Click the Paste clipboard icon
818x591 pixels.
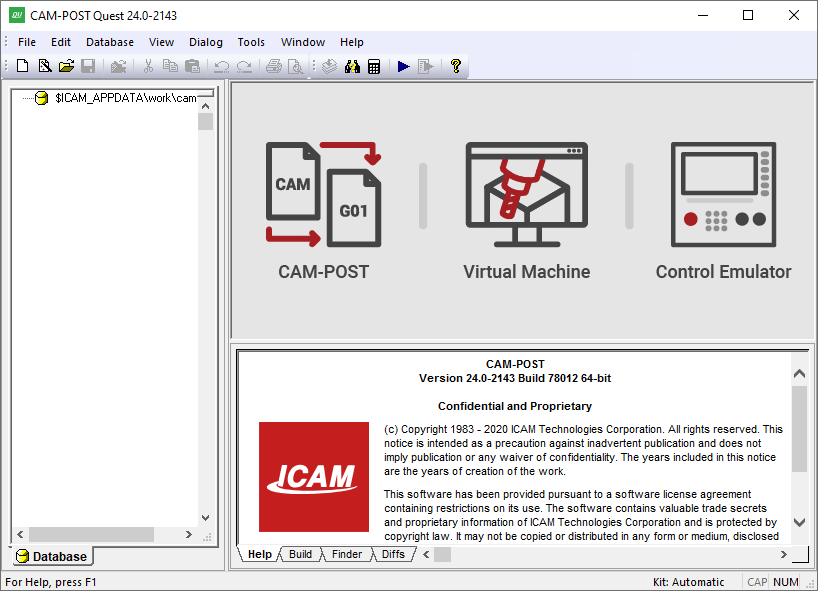[193, 66]
